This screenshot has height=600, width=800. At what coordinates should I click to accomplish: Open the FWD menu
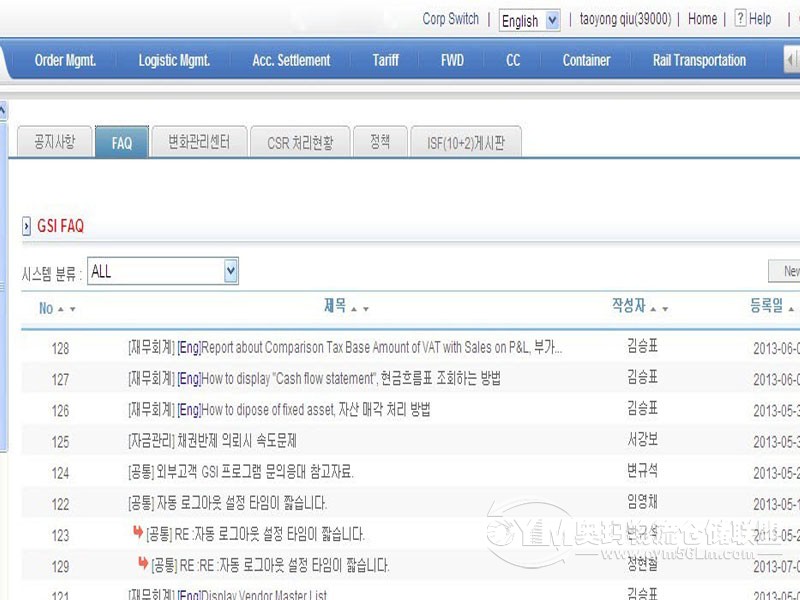(453, 60)
